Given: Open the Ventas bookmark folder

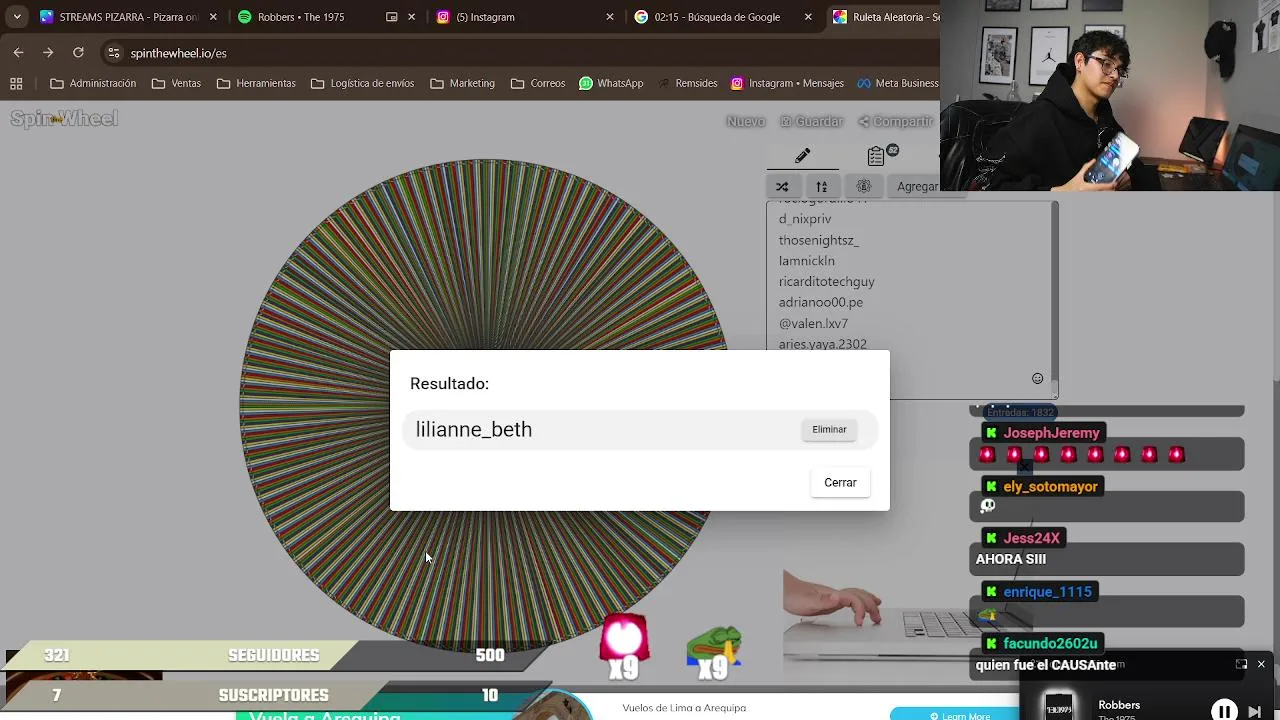Looking at the screenshot, I should (176, 83).
